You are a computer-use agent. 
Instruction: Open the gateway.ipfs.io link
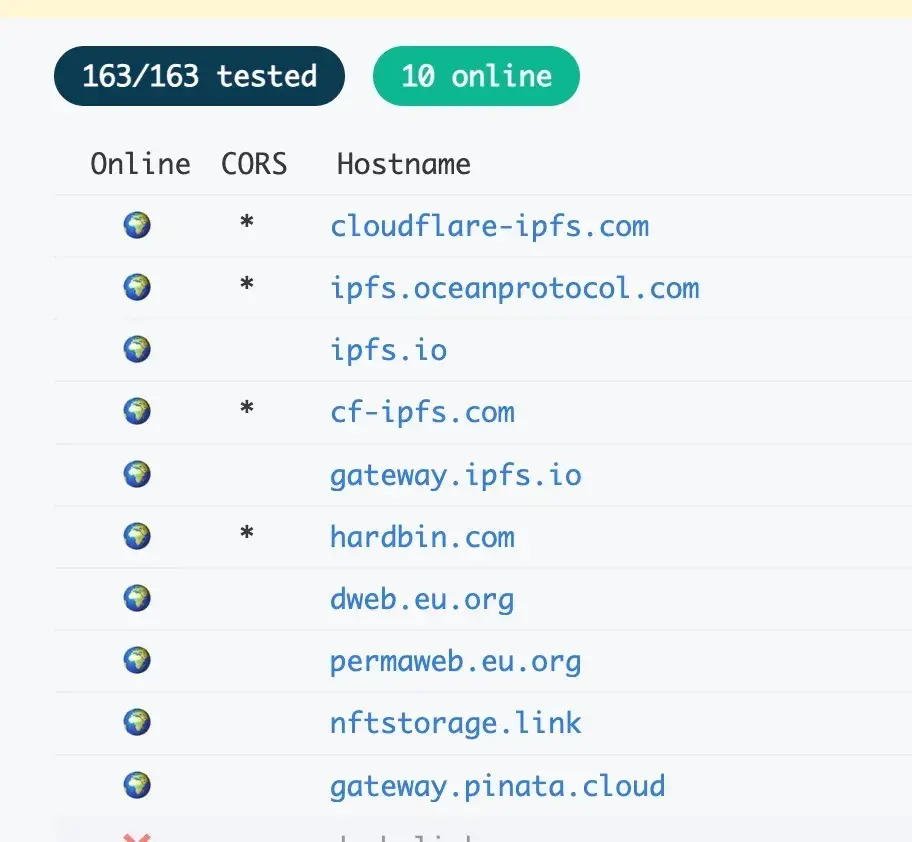456,476
